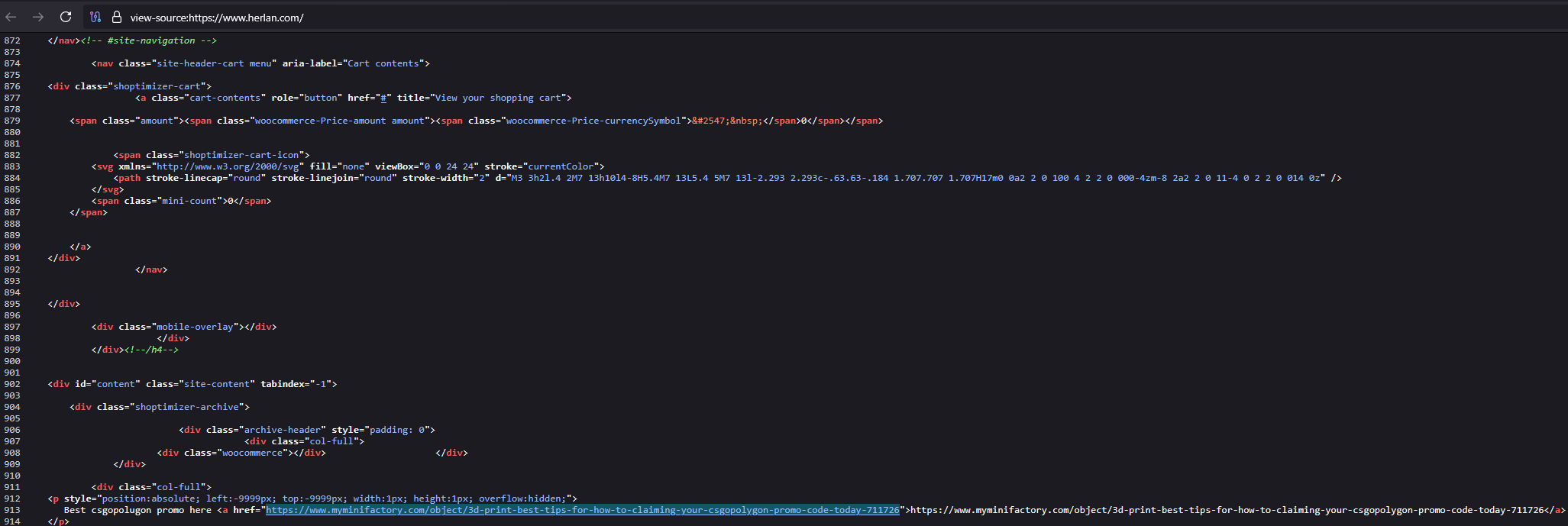Click the "cart-contents" class value
The width and height of the screenshot is (1568, 526).
pyautogui.click(x=225, y=98)
